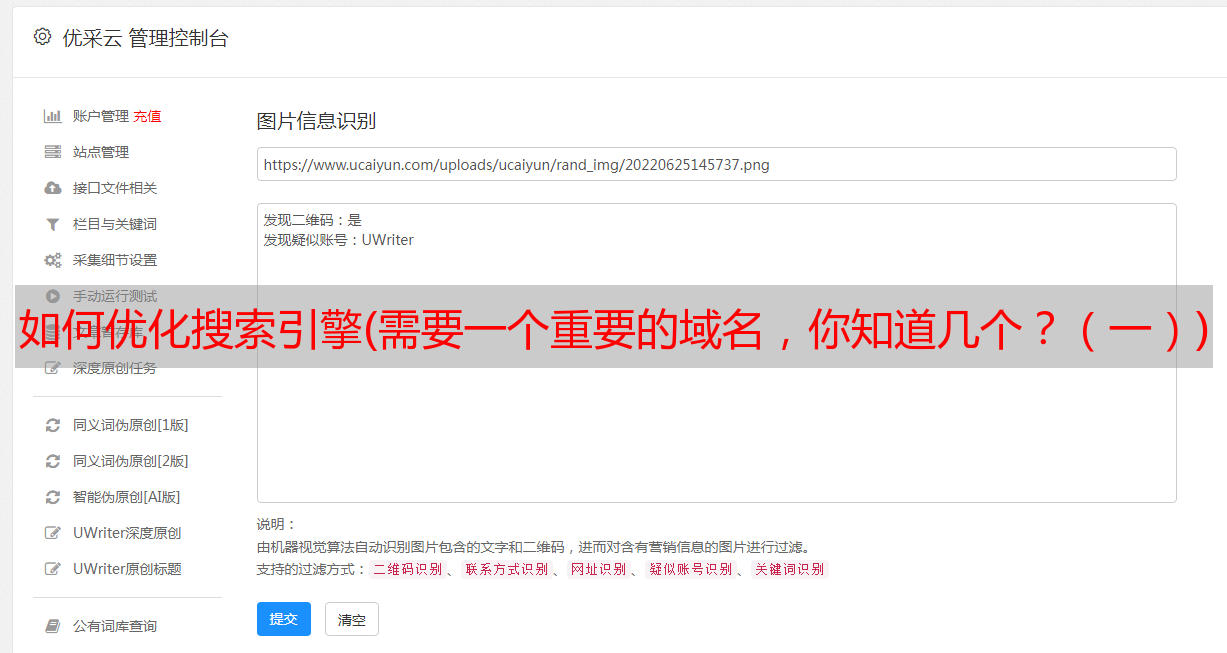Open UWriter原创标题 page
Screen dimensions: 1227x653
pos(127,569)
